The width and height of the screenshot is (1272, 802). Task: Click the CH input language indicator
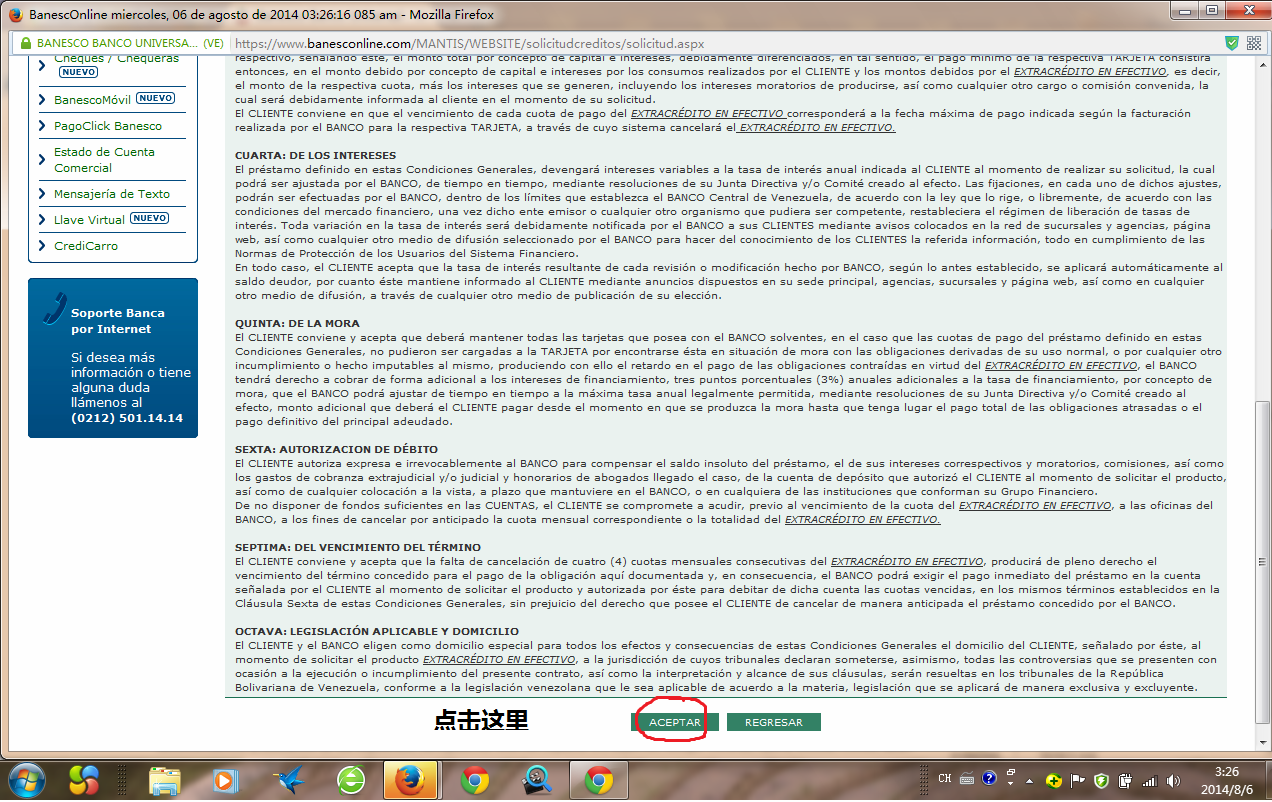[946, 780]
